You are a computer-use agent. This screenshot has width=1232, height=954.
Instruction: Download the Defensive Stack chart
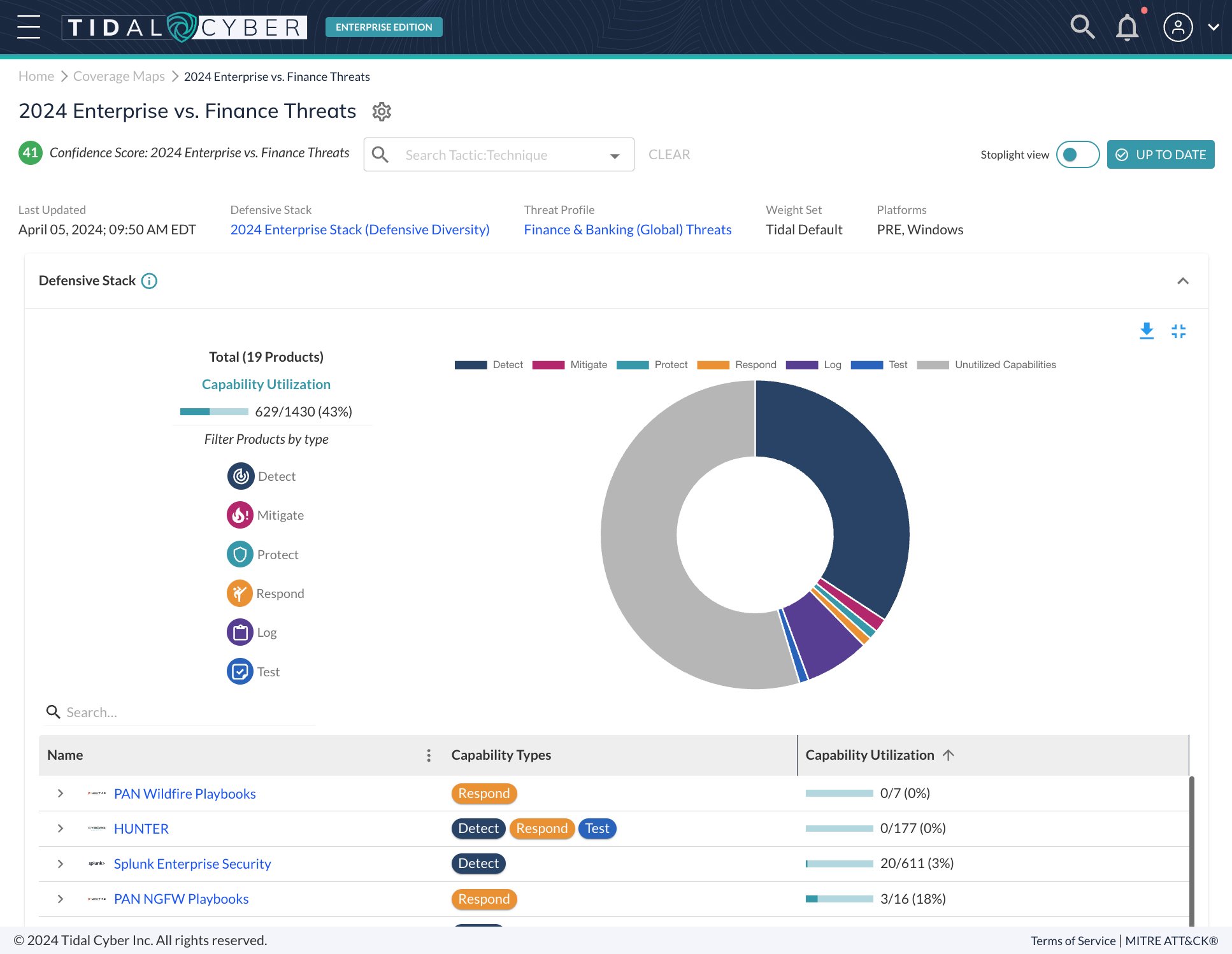[x=1146, y=331]
